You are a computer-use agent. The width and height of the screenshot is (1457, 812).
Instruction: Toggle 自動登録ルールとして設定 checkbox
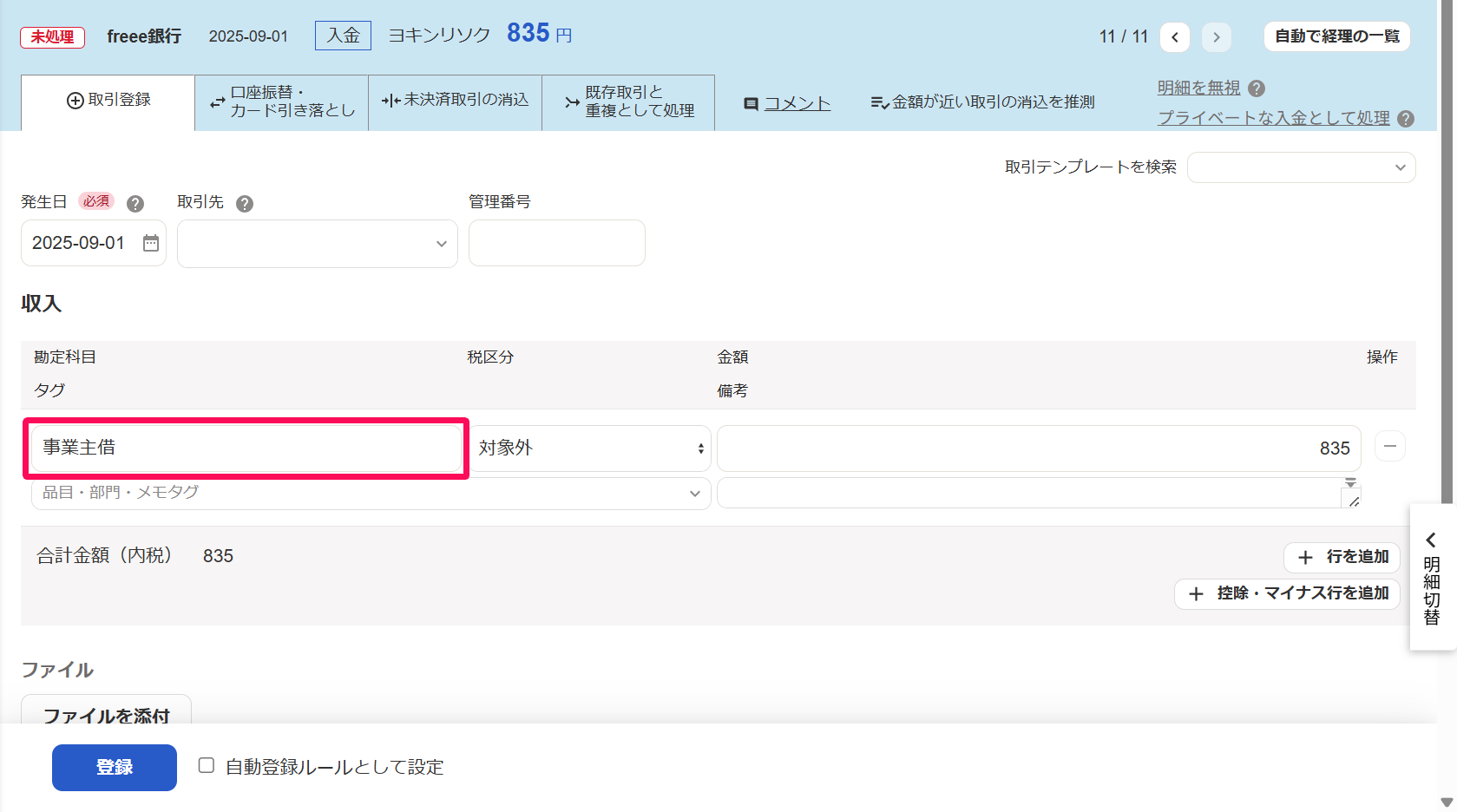207,765
